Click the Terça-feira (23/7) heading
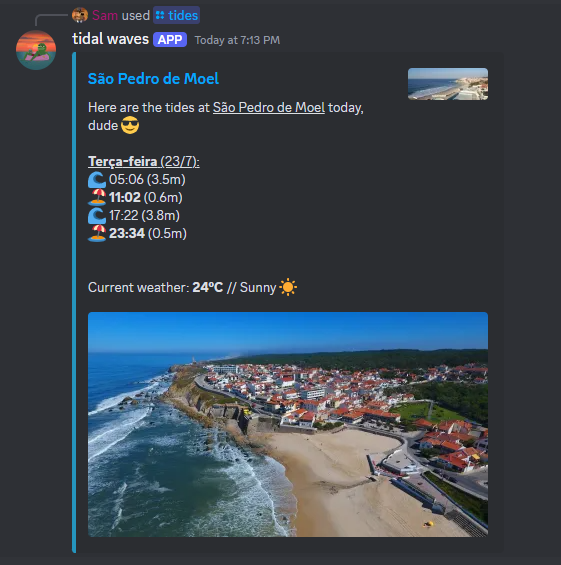Viewport: 561px width, 565px height. (x=144, y=161)
